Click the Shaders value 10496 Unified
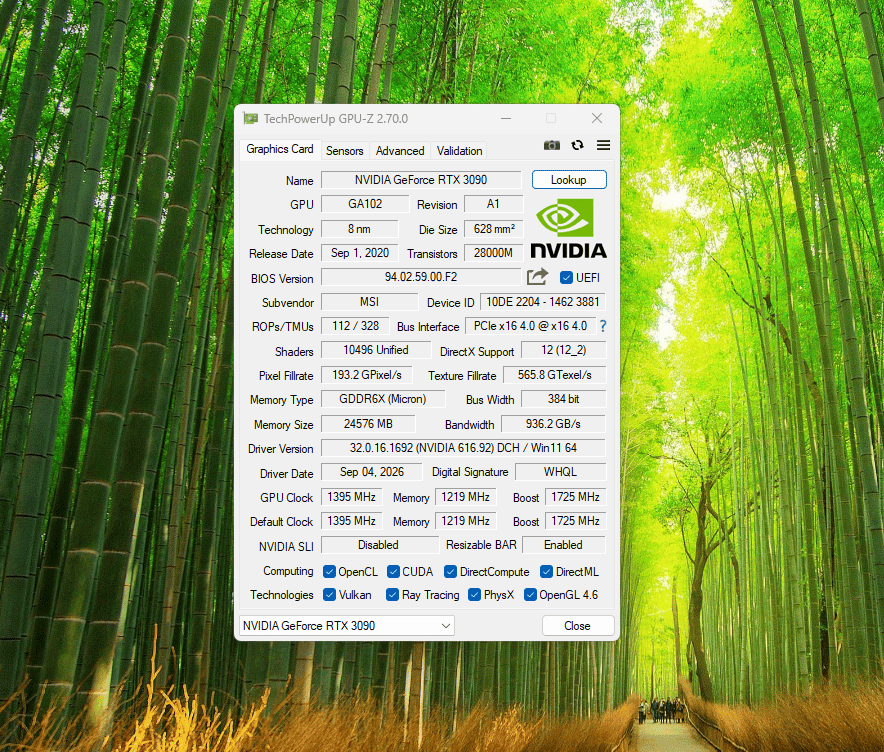The height and width of the screenshot is (752, 884). (x=376, y=350)
